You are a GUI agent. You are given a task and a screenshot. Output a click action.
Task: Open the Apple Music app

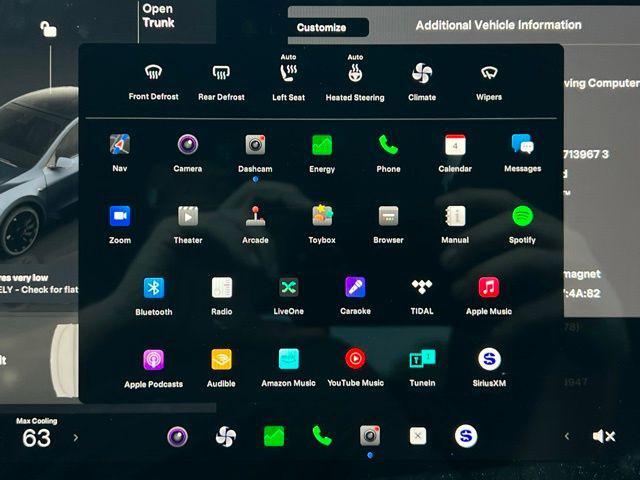pos(489,287)
